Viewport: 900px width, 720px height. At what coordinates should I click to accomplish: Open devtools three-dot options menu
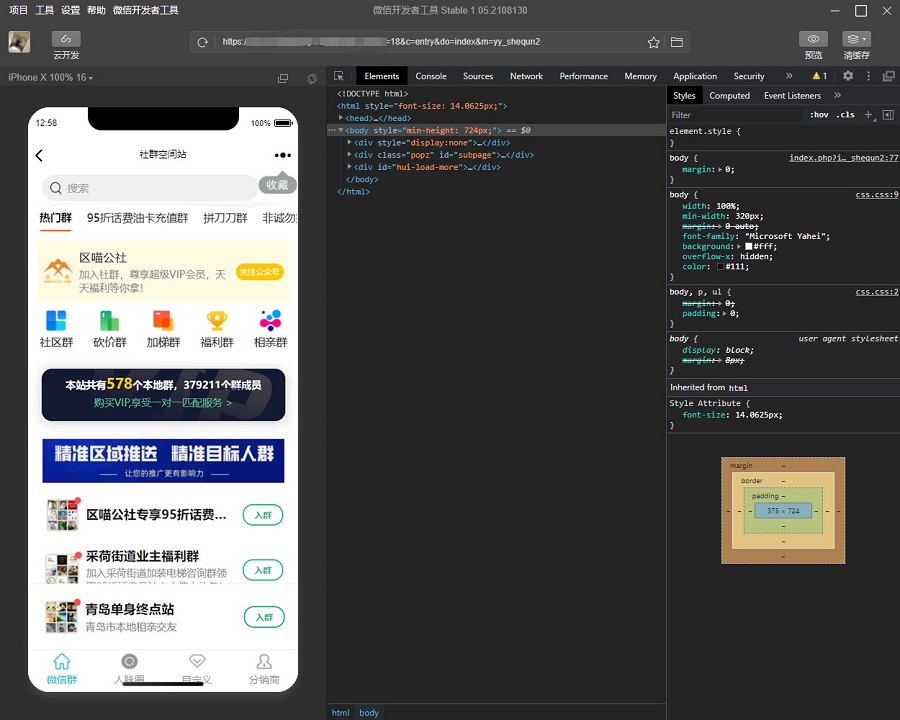[x=868, y=76]
